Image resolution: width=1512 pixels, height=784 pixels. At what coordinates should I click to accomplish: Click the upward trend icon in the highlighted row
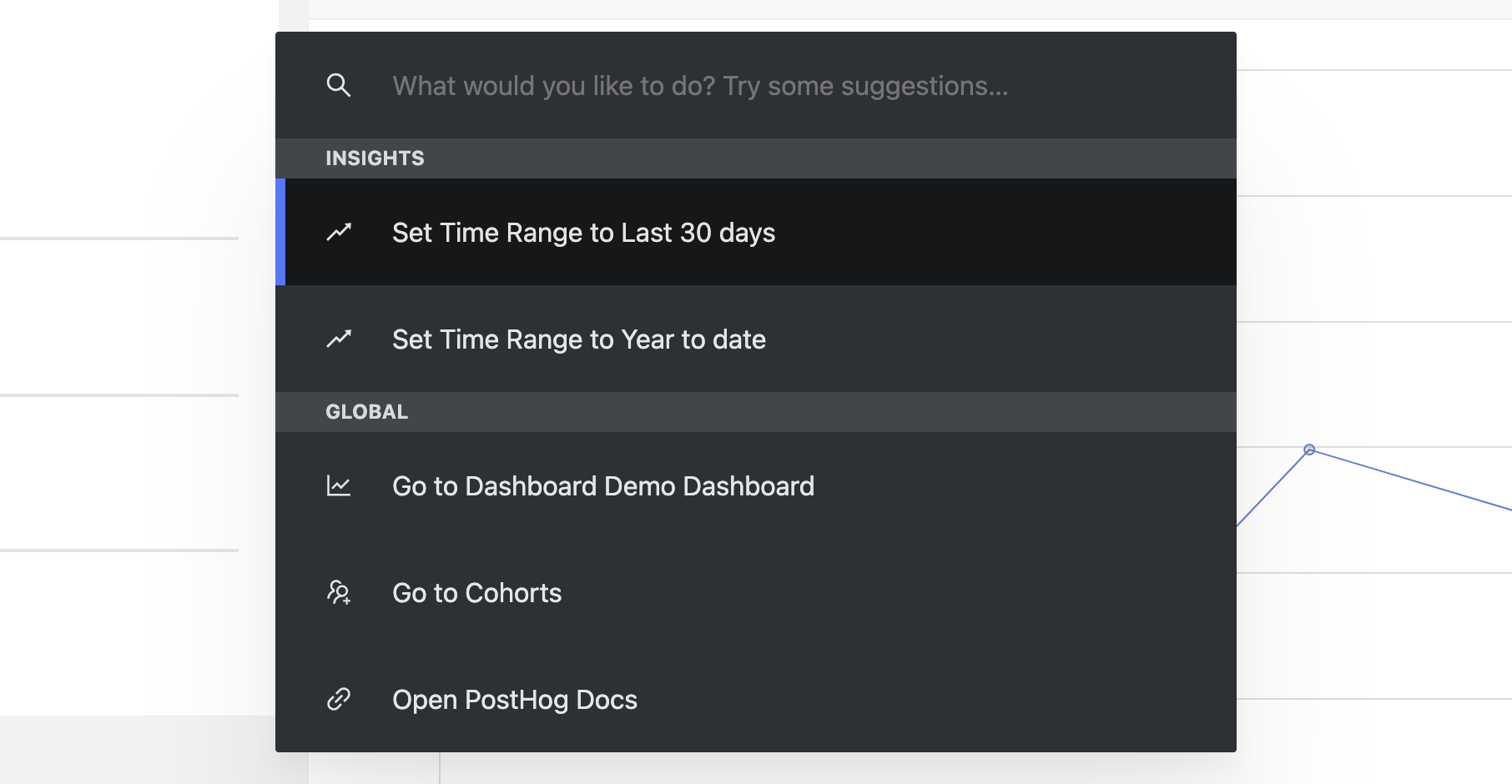point(338,233)
